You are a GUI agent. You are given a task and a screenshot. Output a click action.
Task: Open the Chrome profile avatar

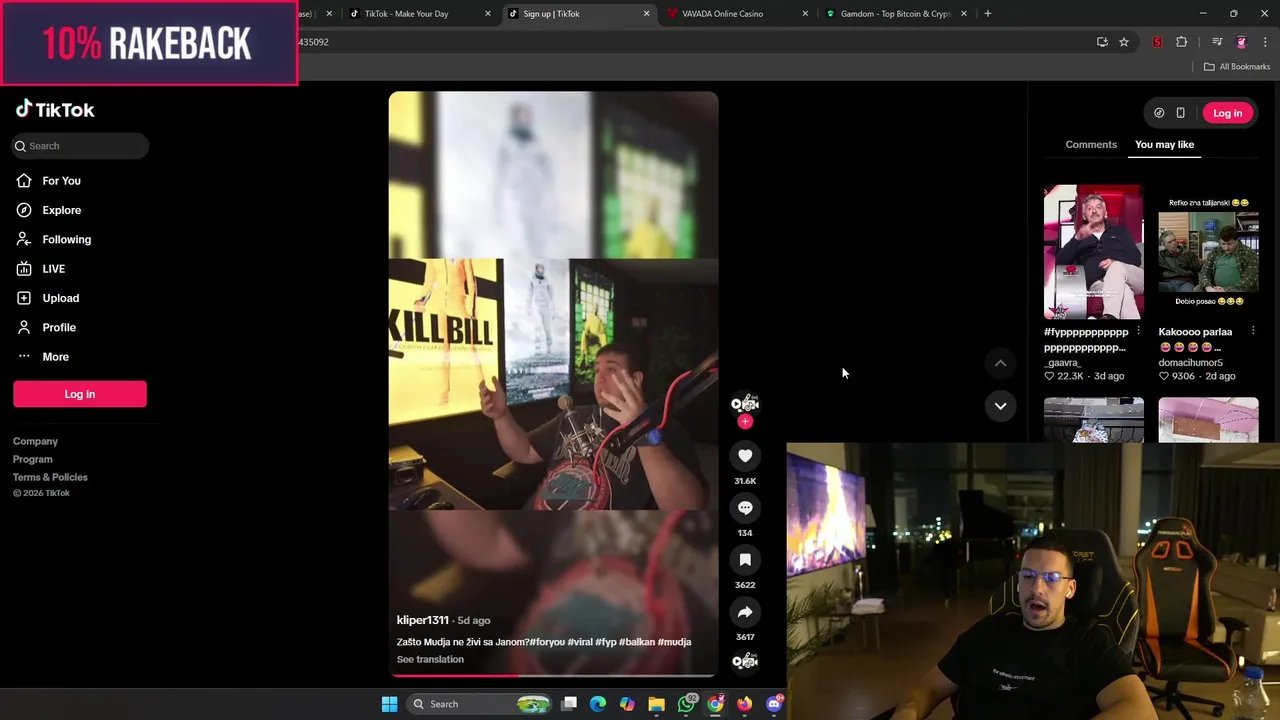pos(1242,42)
